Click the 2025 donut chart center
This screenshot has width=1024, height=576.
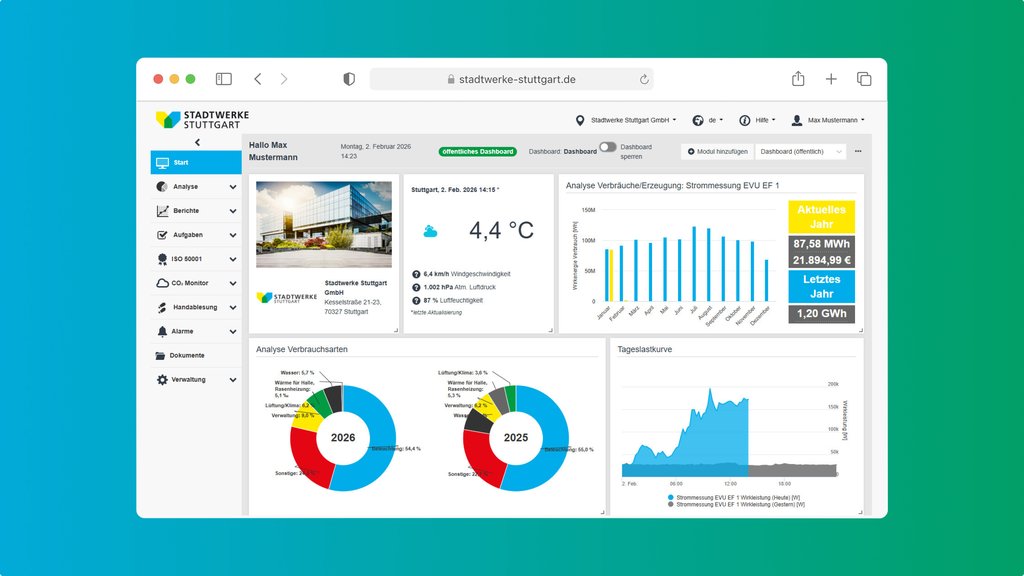point(516,438)
